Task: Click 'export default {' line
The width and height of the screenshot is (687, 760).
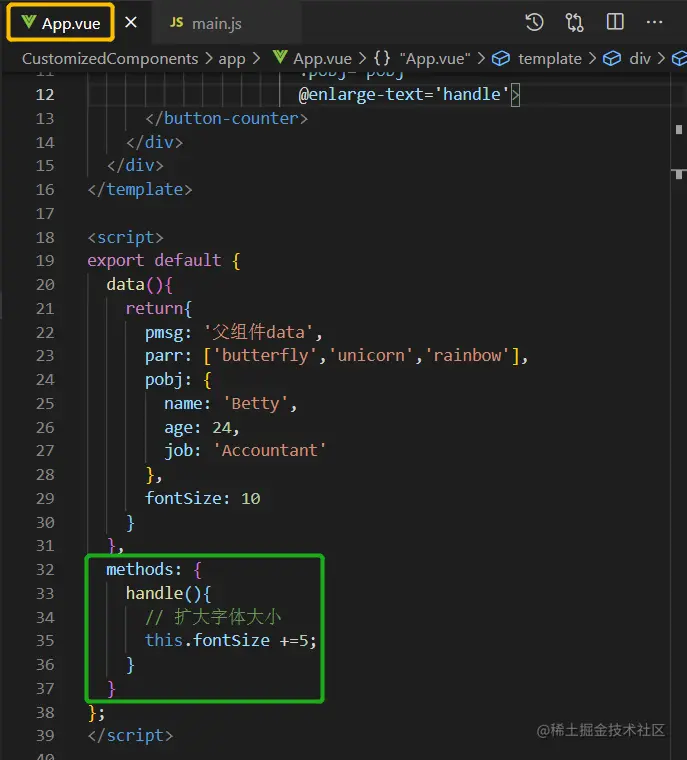Action: [163, 261]
